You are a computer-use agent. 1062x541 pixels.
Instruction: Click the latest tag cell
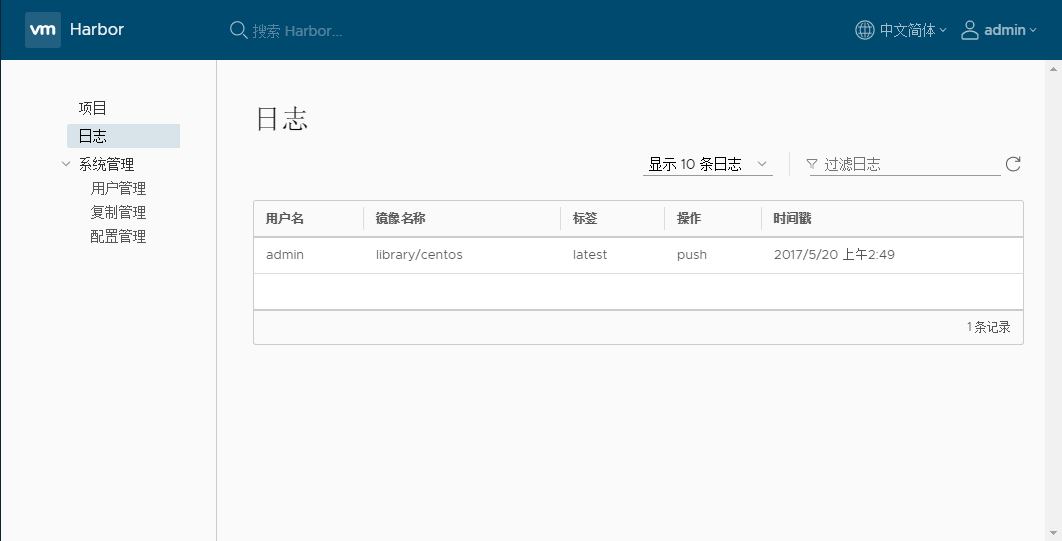(590, 255)
